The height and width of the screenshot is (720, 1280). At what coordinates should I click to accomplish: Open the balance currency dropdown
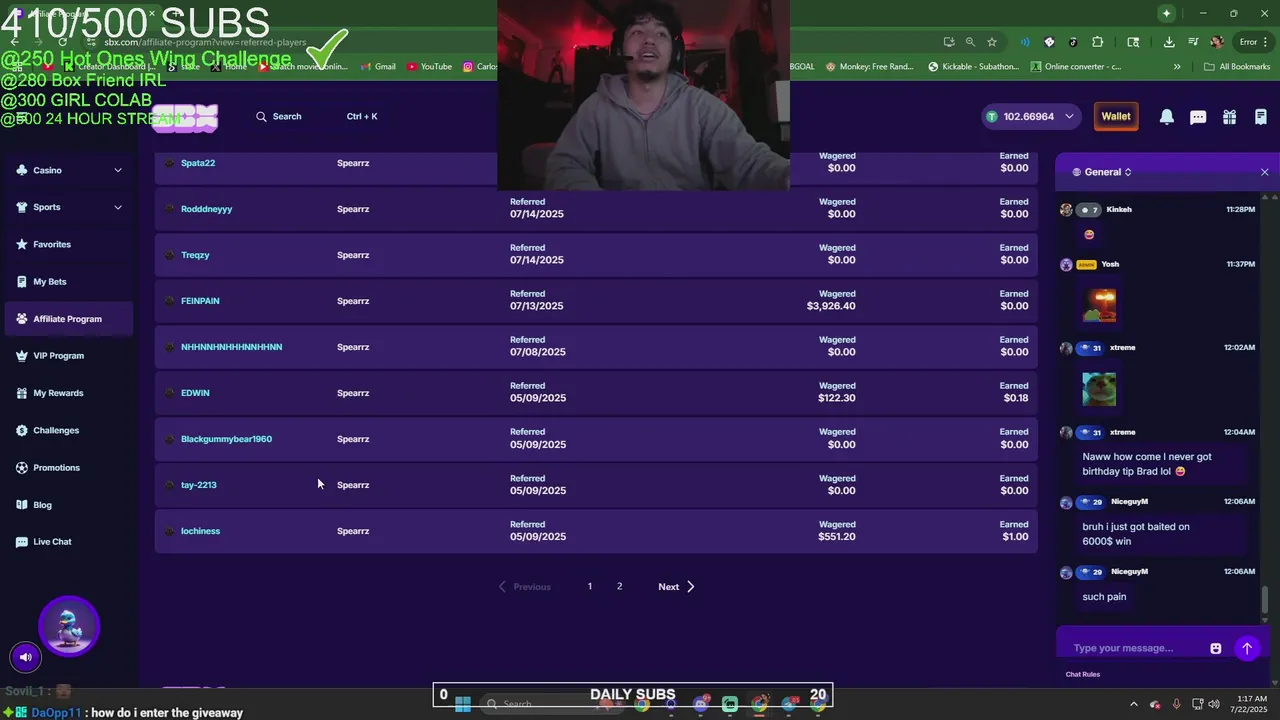[x=1069, y=117]
